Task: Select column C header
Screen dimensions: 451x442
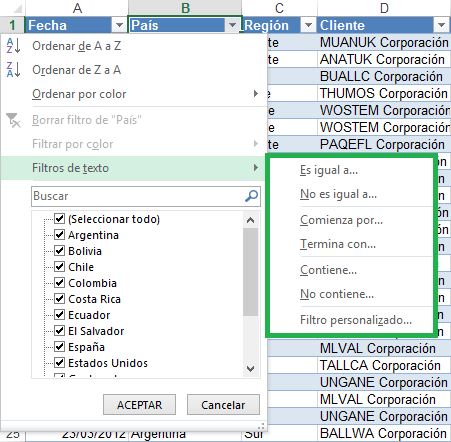Action: pyautogui.click(x=279, y=8)
